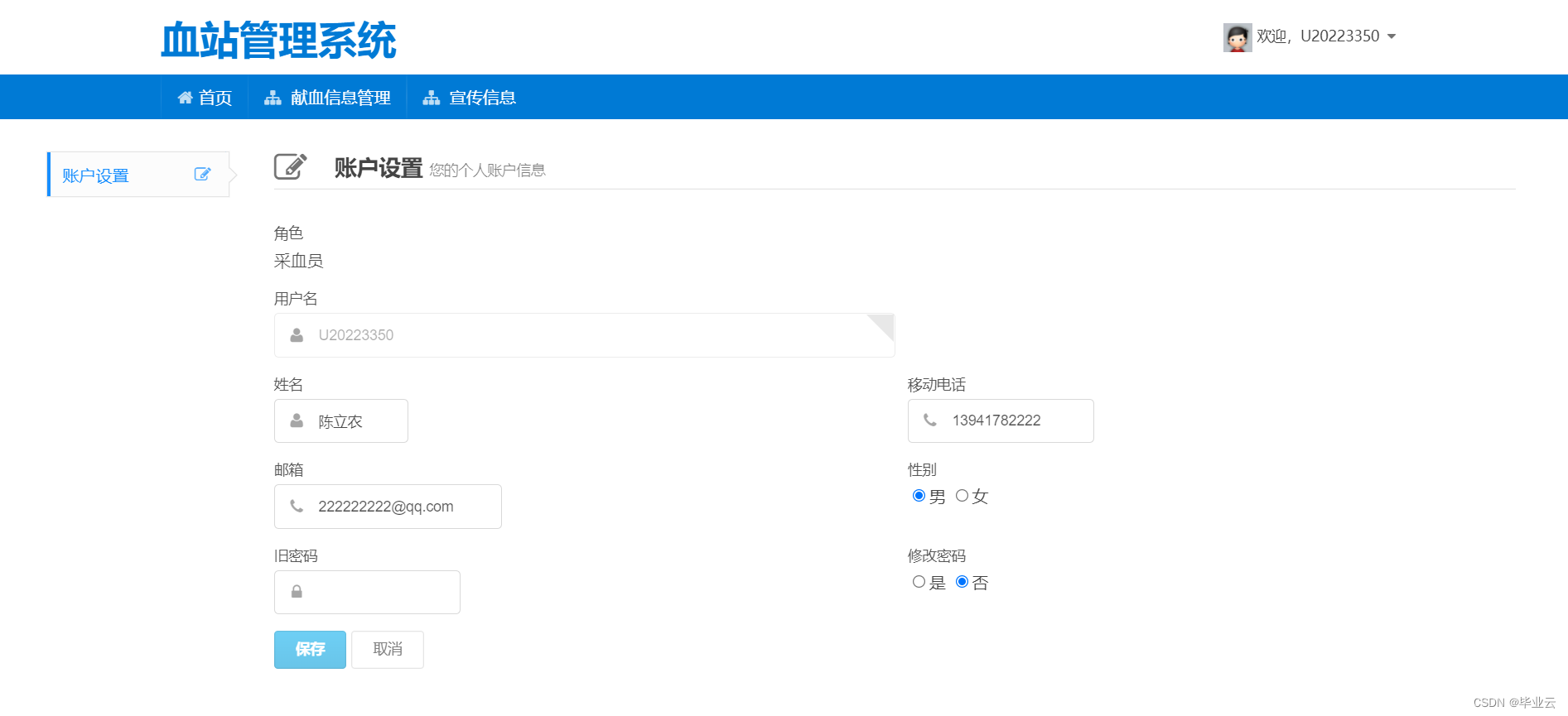This screenshot has height=716, width=1568.
Task: Click the 您的个人账户信息 subtitle text
Action: pyautogui.click(x=487, y=171)
